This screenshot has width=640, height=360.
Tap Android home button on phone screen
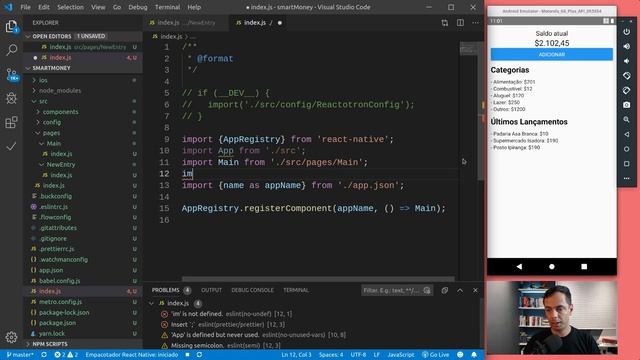552,267
